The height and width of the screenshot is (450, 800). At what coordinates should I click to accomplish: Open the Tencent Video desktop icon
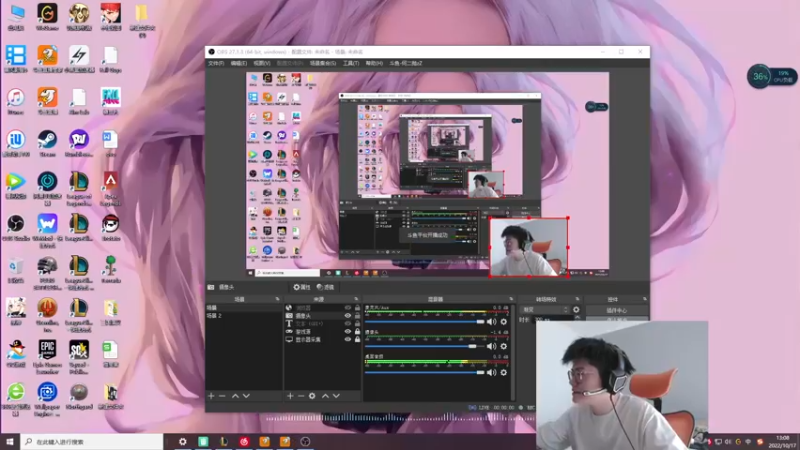16,186
